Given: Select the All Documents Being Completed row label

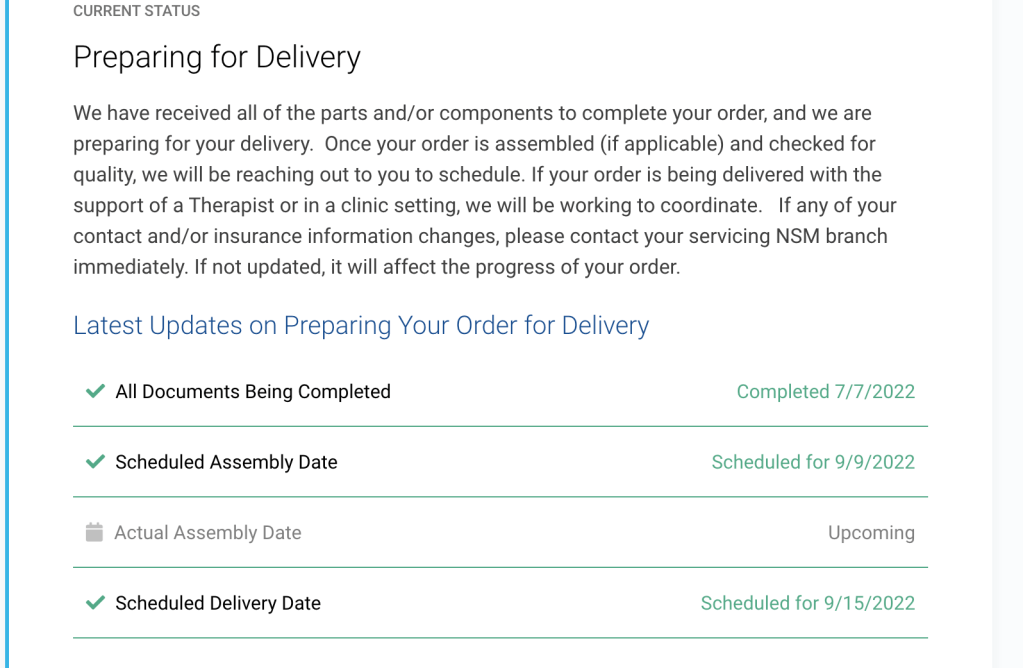Looking at the screenshot, I should point(252,392).
